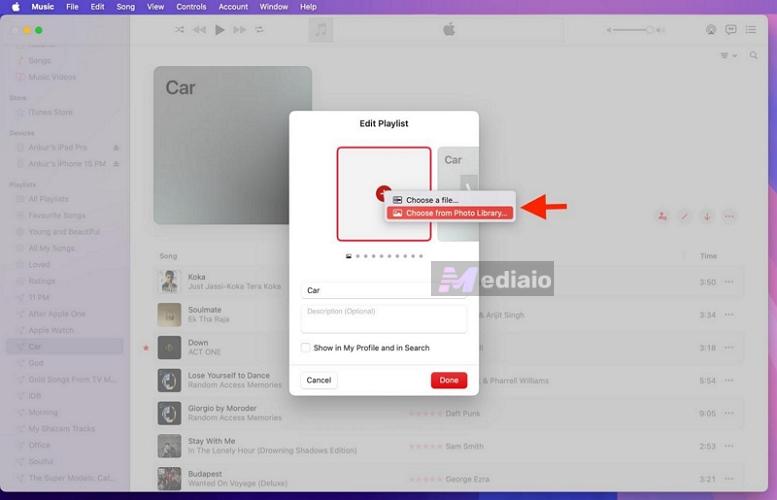The image size is (777, 500).
Task: Click Cancel in Edit Playlist dialog
Action: point(319,380)
